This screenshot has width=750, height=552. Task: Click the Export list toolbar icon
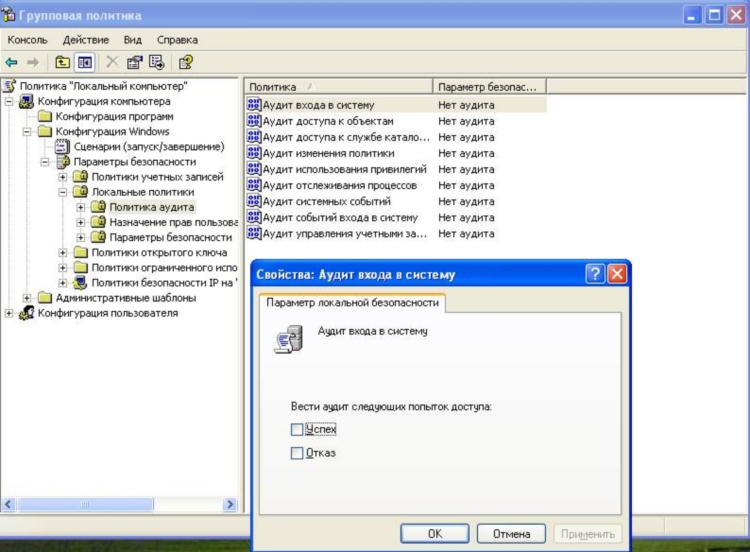coord(157,62)
